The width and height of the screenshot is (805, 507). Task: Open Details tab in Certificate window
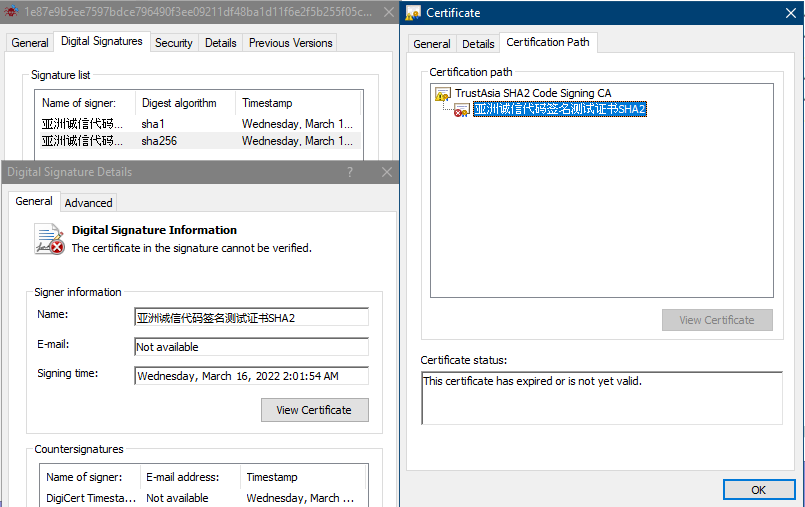[478, 44]
